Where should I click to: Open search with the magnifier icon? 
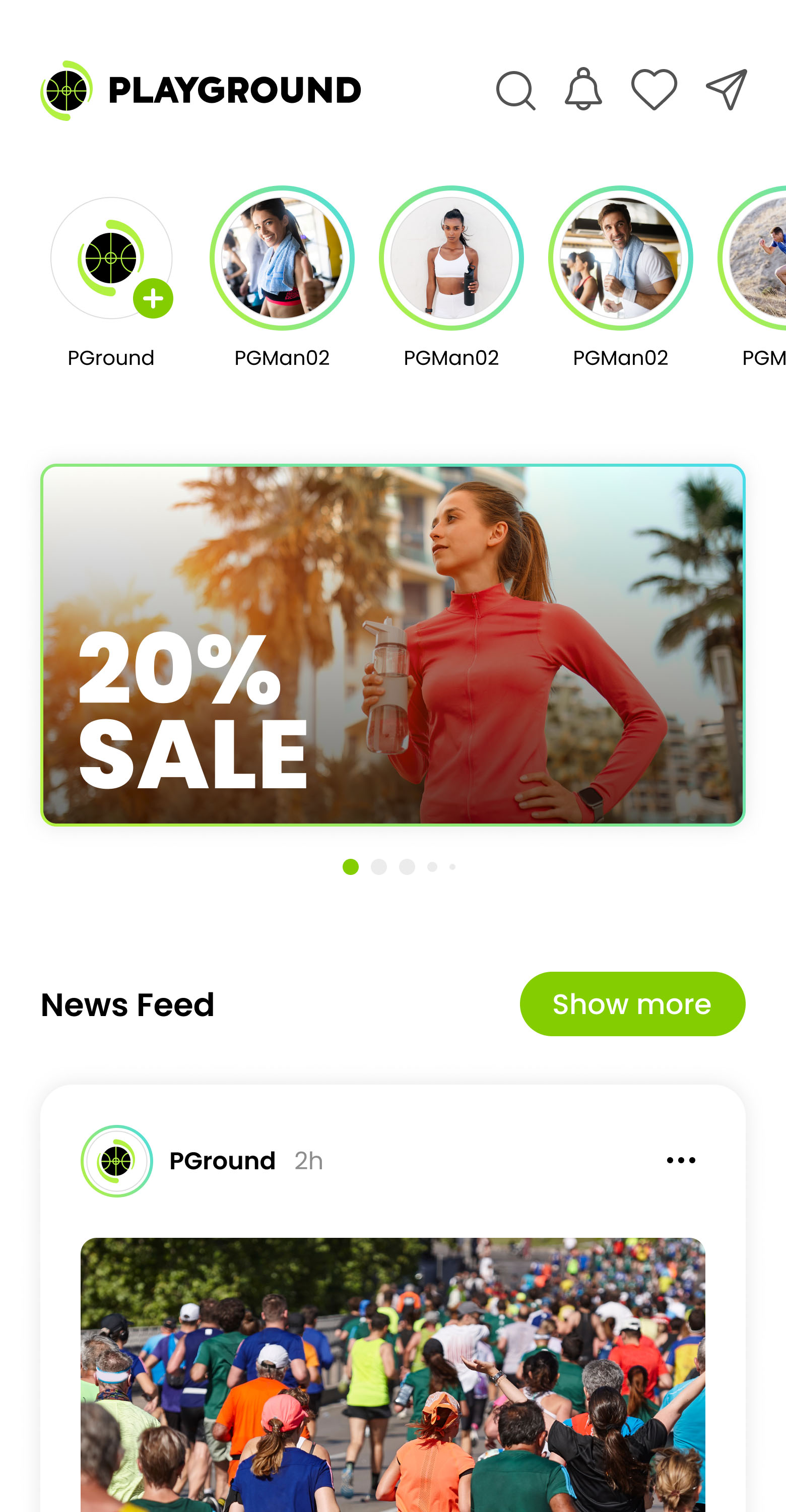pos(515,91)
